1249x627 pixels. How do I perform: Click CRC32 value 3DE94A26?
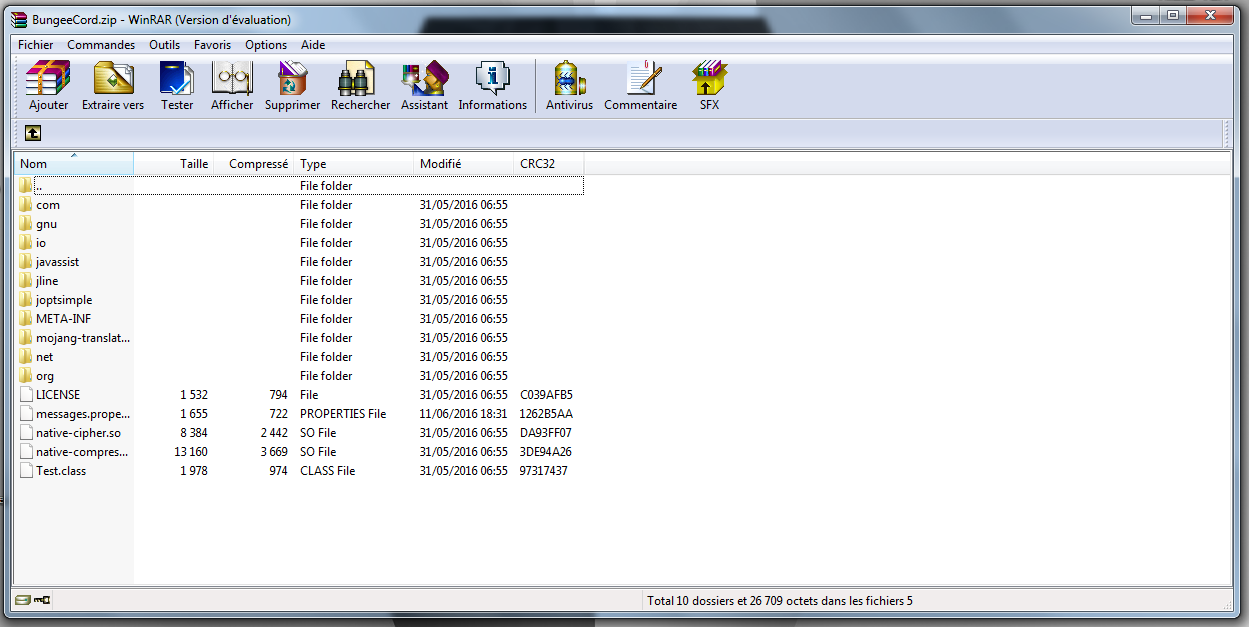coord(546,451)
